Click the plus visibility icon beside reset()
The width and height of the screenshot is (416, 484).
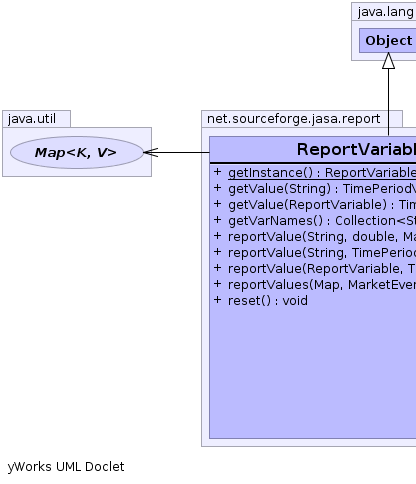[217, 300]
